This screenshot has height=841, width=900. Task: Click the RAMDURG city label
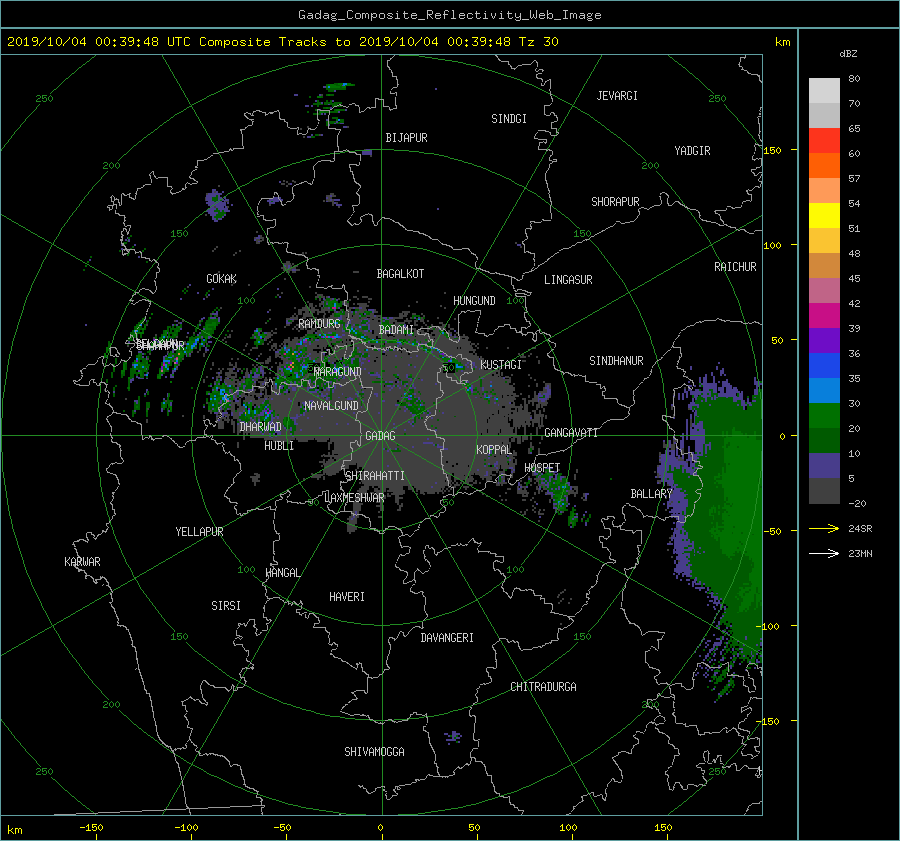pos(319,324)
